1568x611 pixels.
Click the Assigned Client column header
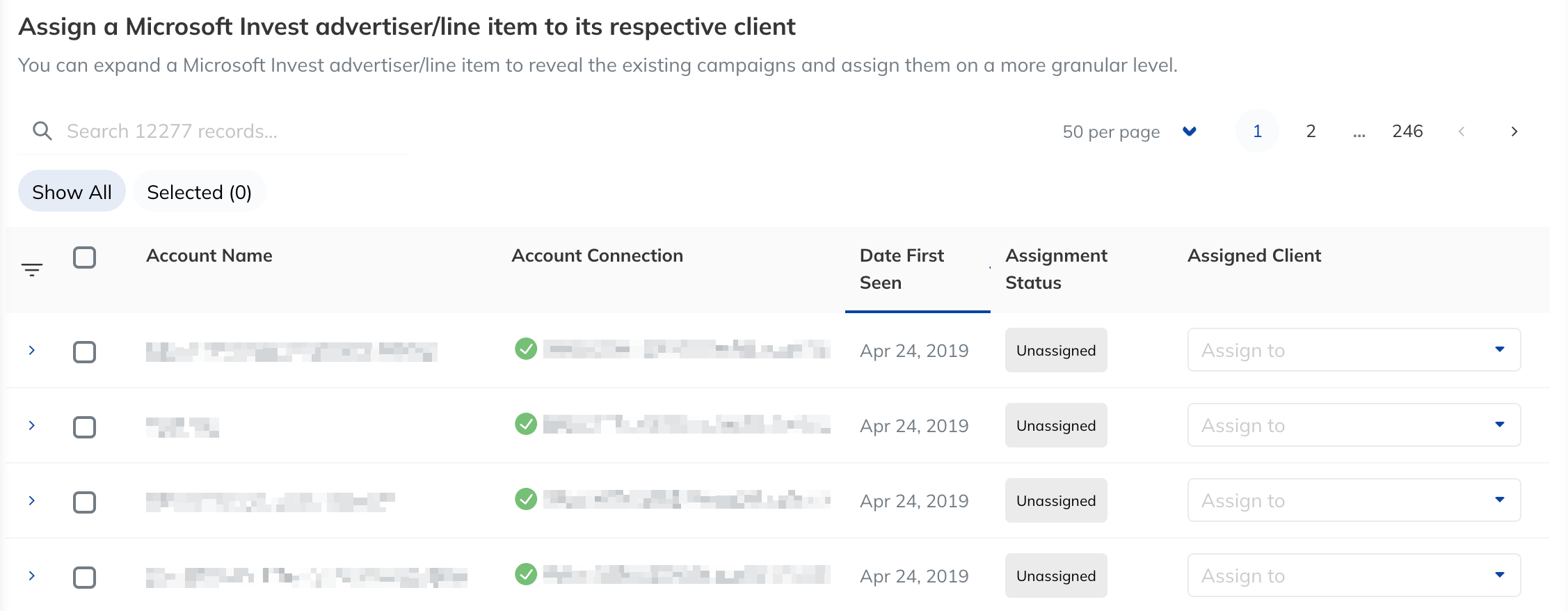point(1254,255)
